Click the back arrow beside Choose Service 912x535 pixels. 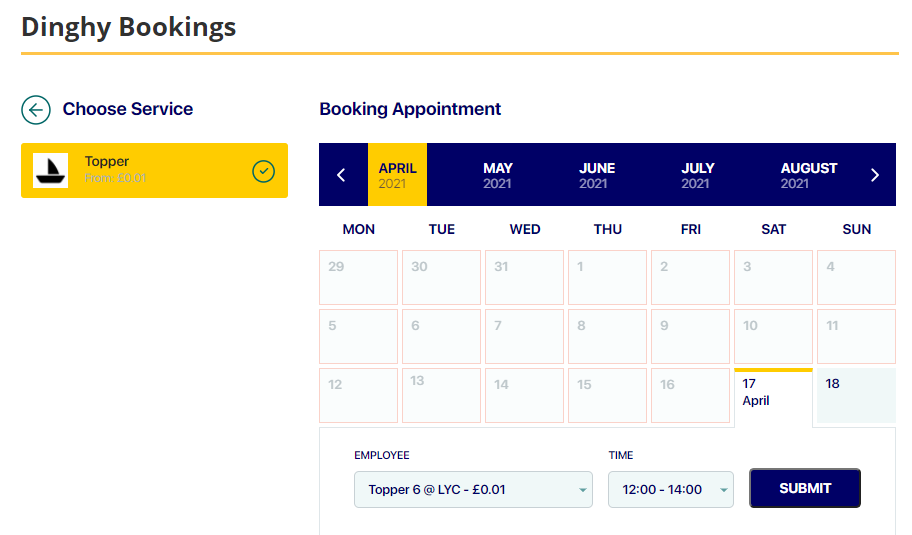(x=36, y=110)
